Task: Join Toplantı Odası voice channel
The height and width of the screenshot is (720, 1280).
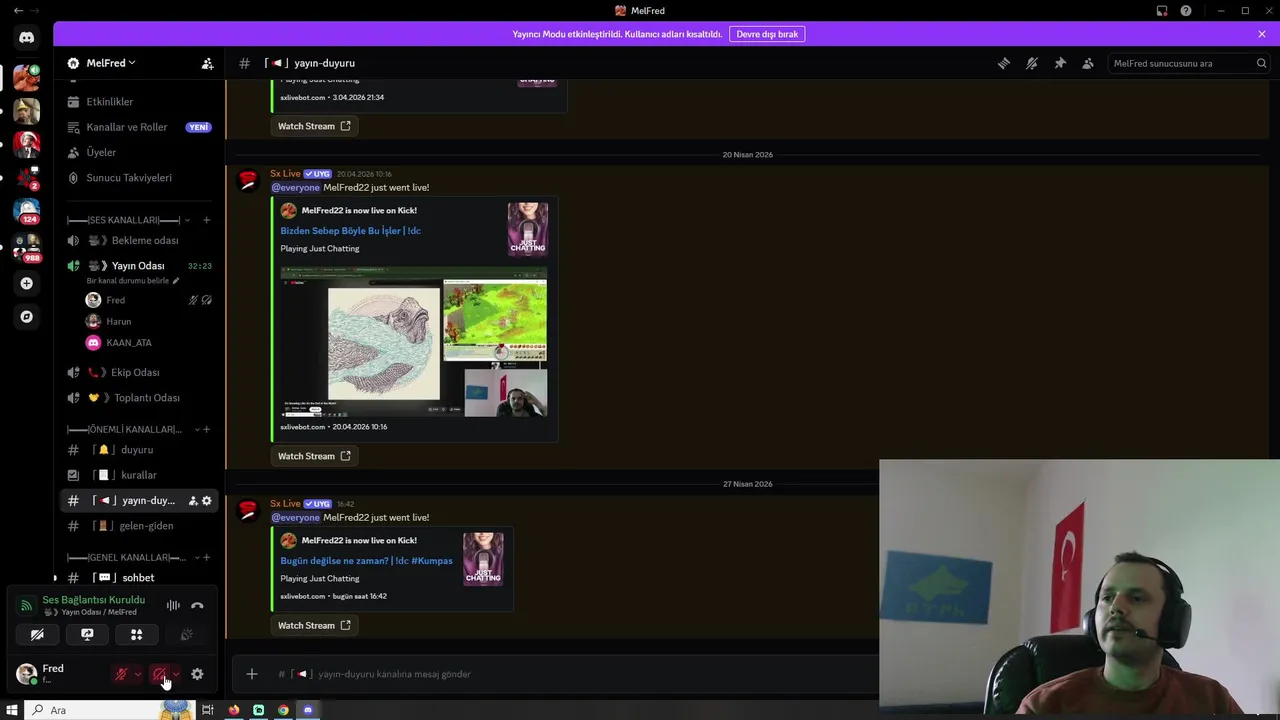Action: pos(139,398)
